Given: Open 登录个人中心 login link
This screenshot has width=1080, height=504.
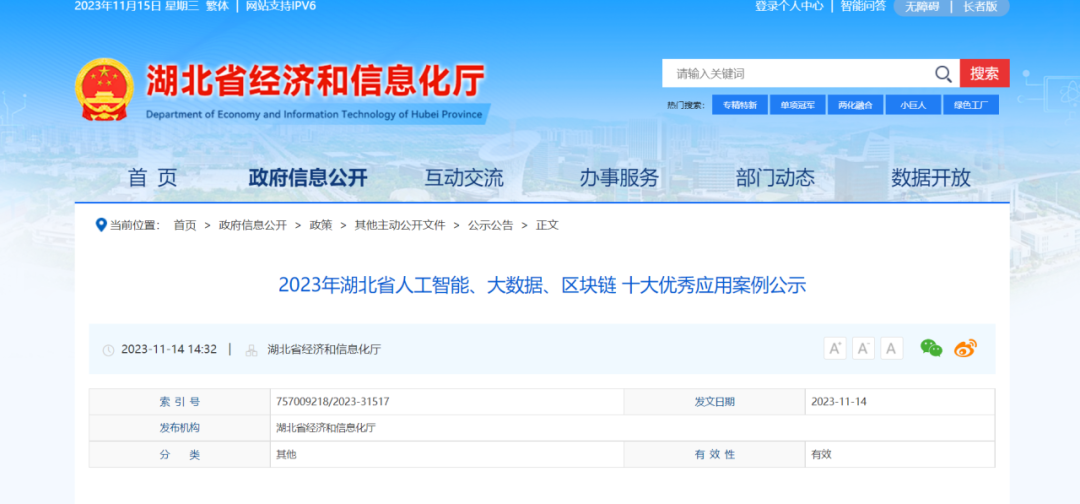Looking at the screenshot, I should [x=789, y=6].
